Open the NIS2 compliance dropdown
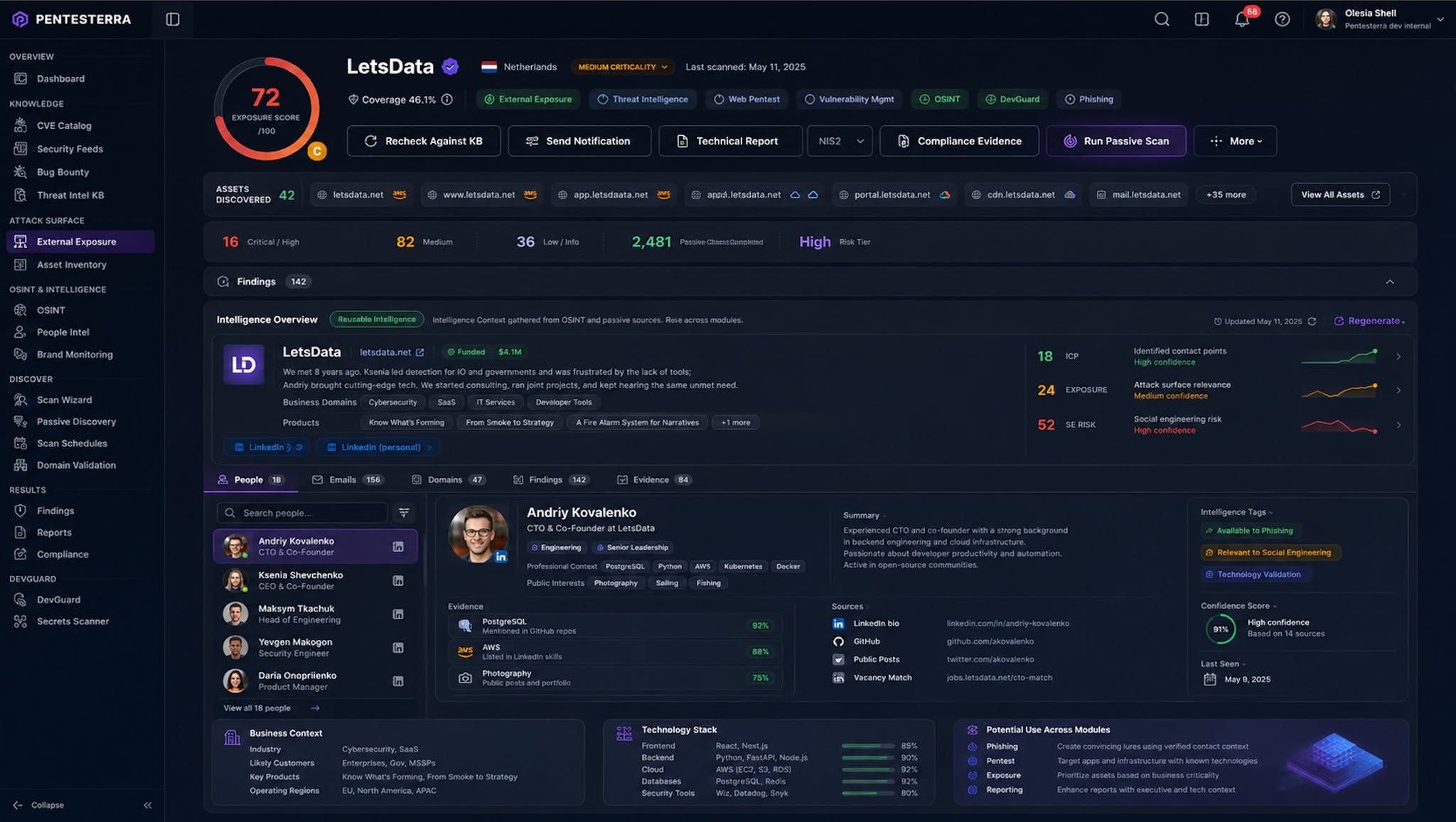Image resolution: width=1456 pixels, height=822 pixels. (x=840, y=141)
